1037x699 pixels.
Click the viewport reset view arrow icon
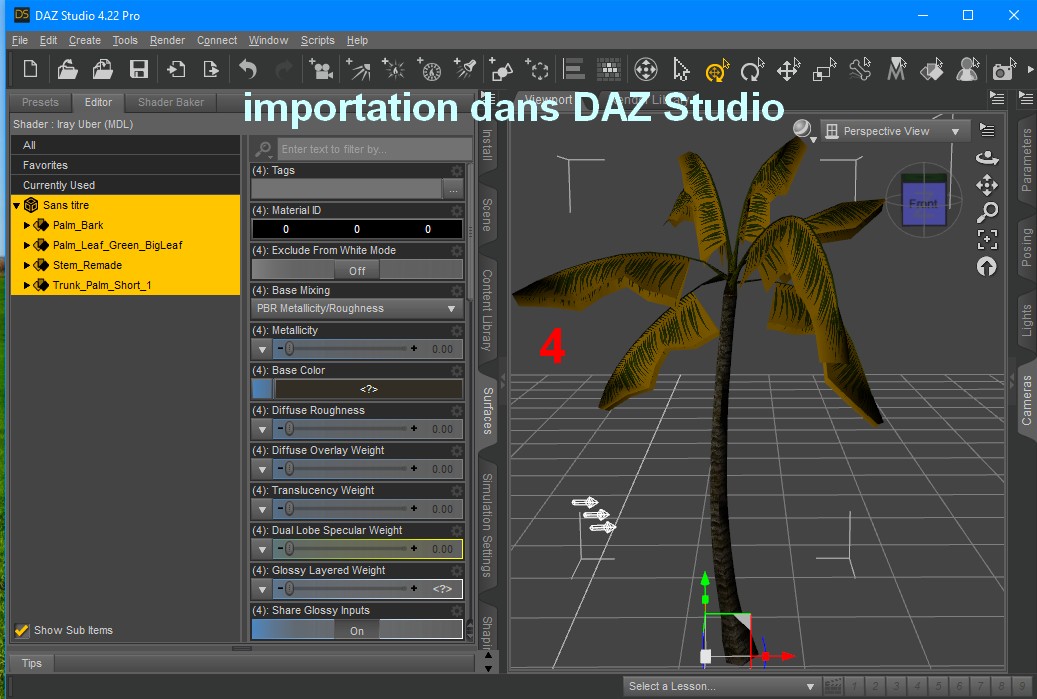986,267
